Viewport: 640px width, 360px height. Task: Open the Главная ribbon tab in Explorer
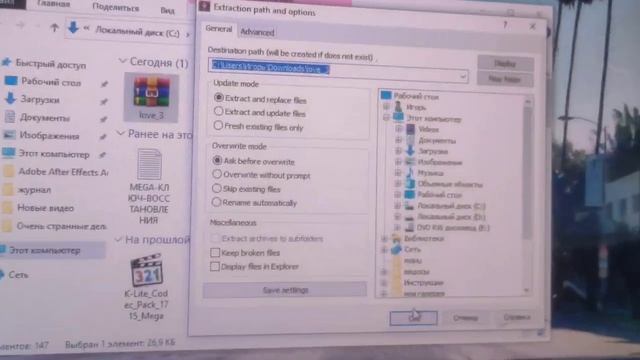53,4
